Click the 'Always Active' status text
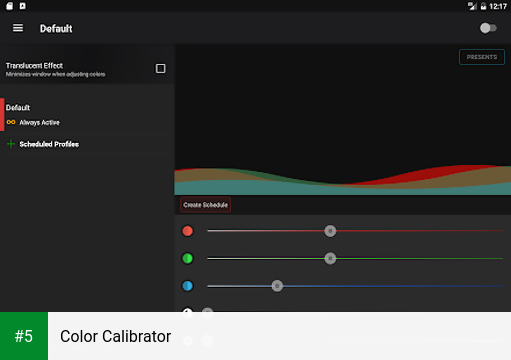 [x=39, y=123]
